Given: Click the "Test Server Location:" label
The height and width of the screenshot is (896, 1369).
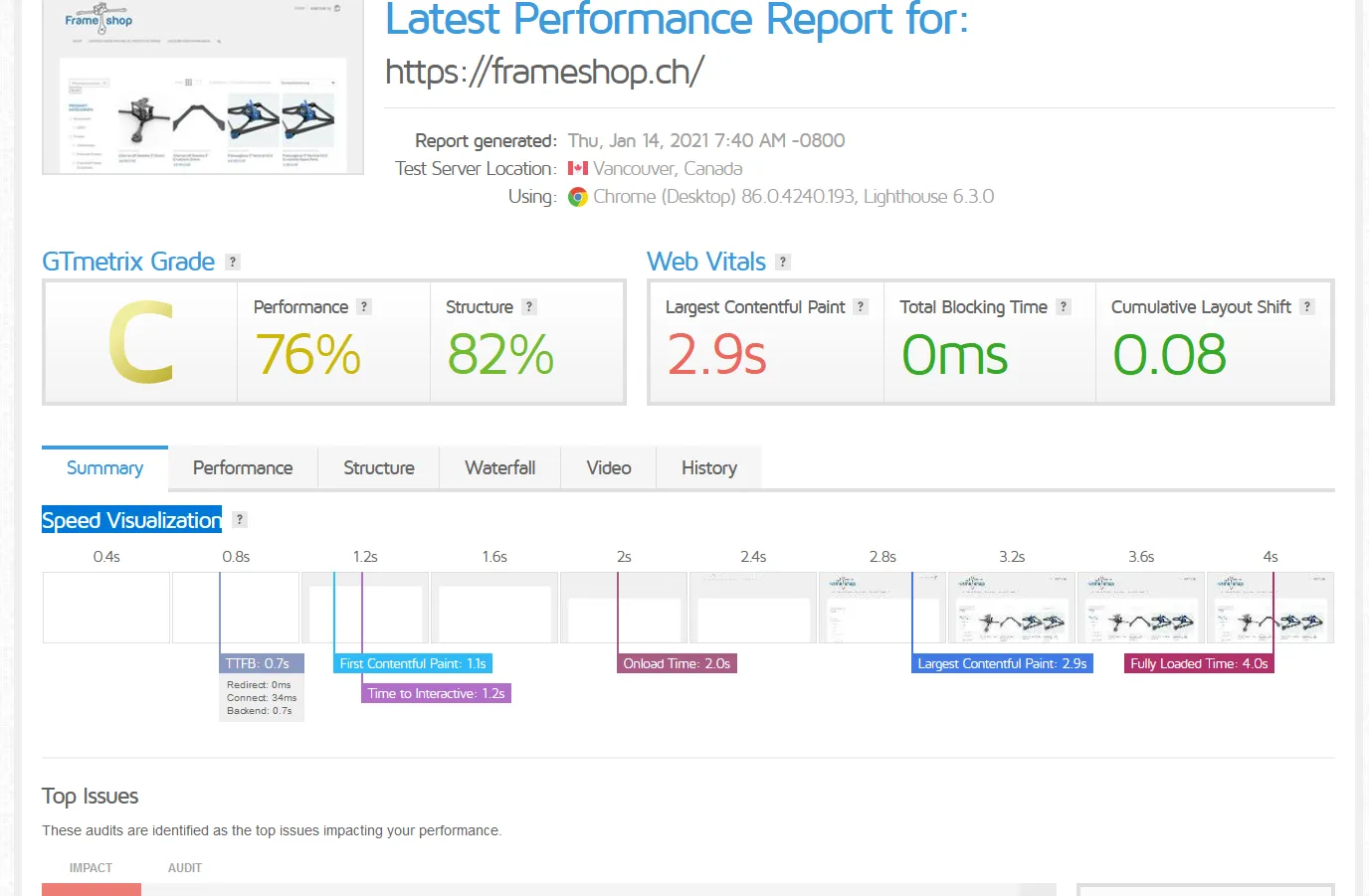Looking at the screenshot, I should pos(476,168).
